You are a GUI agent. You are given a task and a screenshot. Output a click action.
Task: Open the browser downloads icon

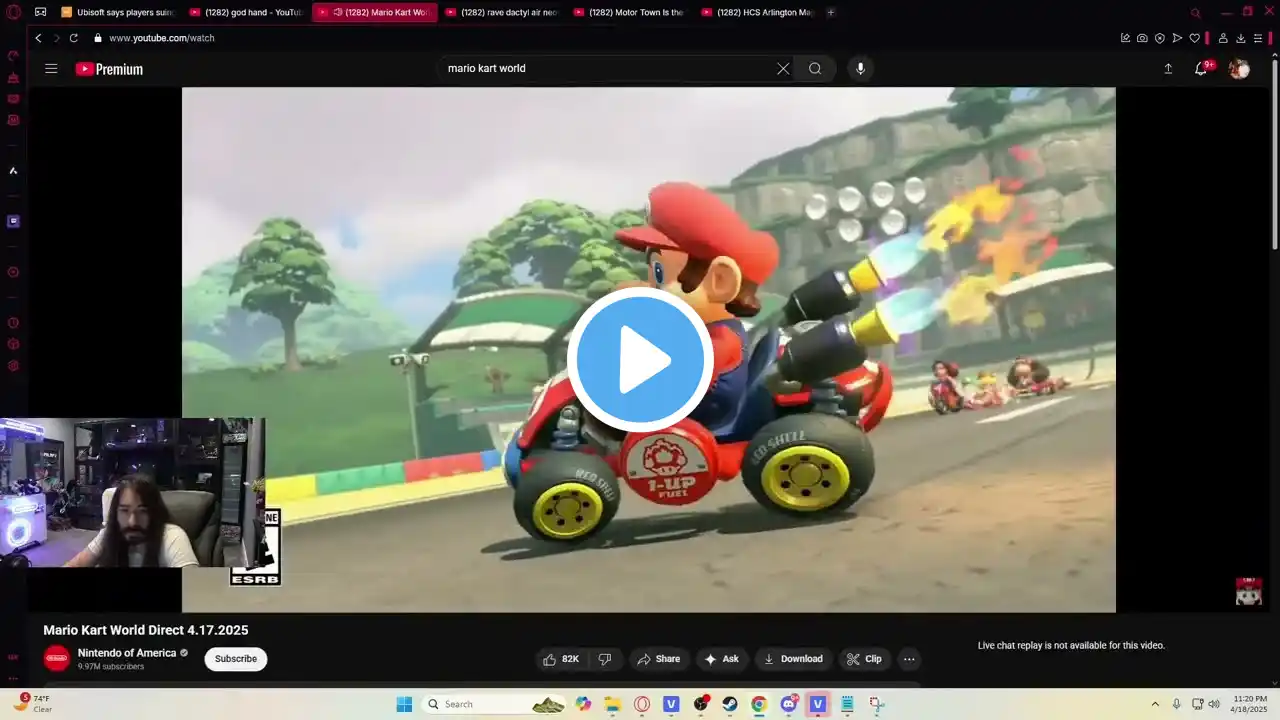1240,38
